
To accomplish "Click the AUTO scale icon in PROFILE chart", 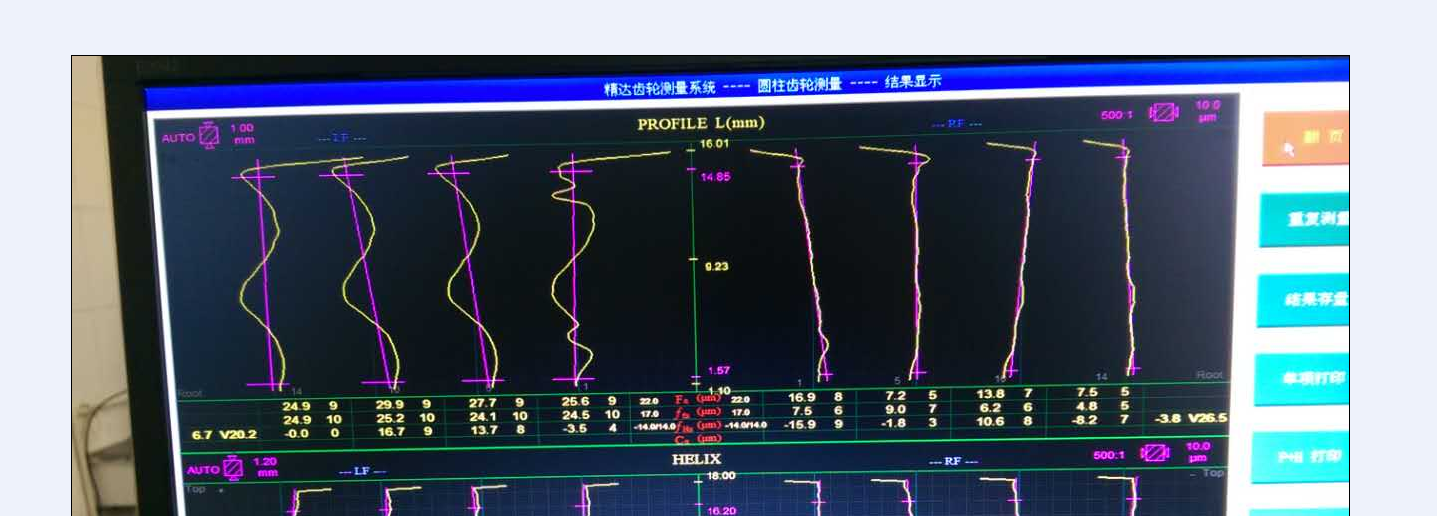I will click(x=209, y=135).
